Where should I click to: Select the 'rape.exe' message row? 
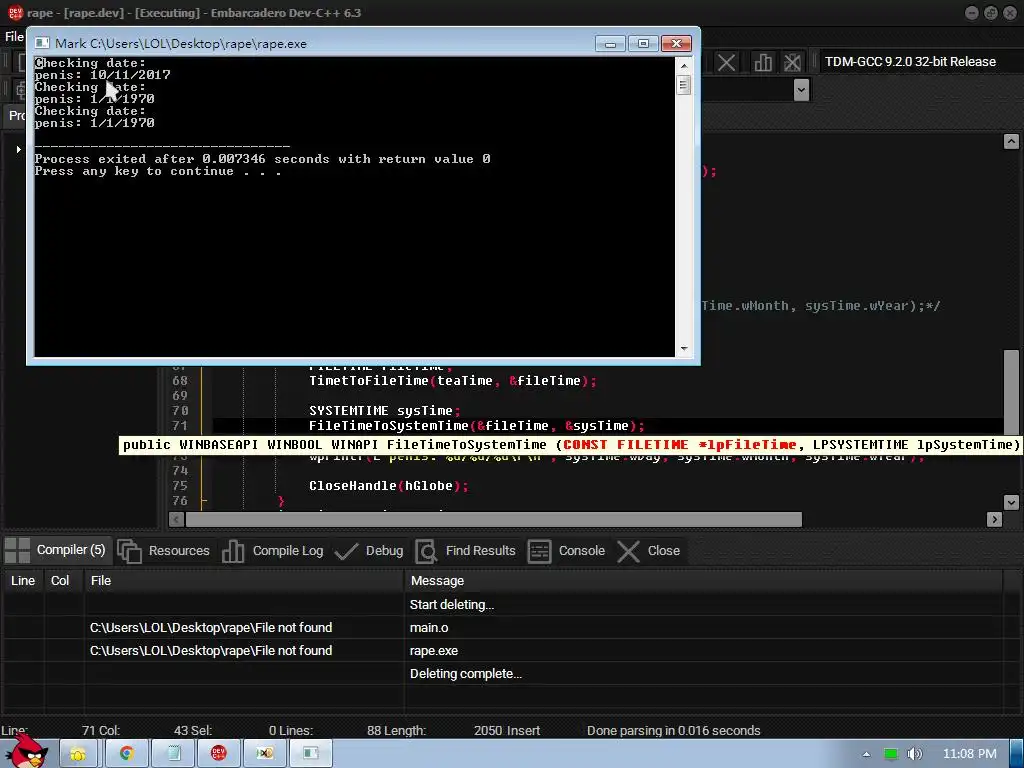(502, 650)
